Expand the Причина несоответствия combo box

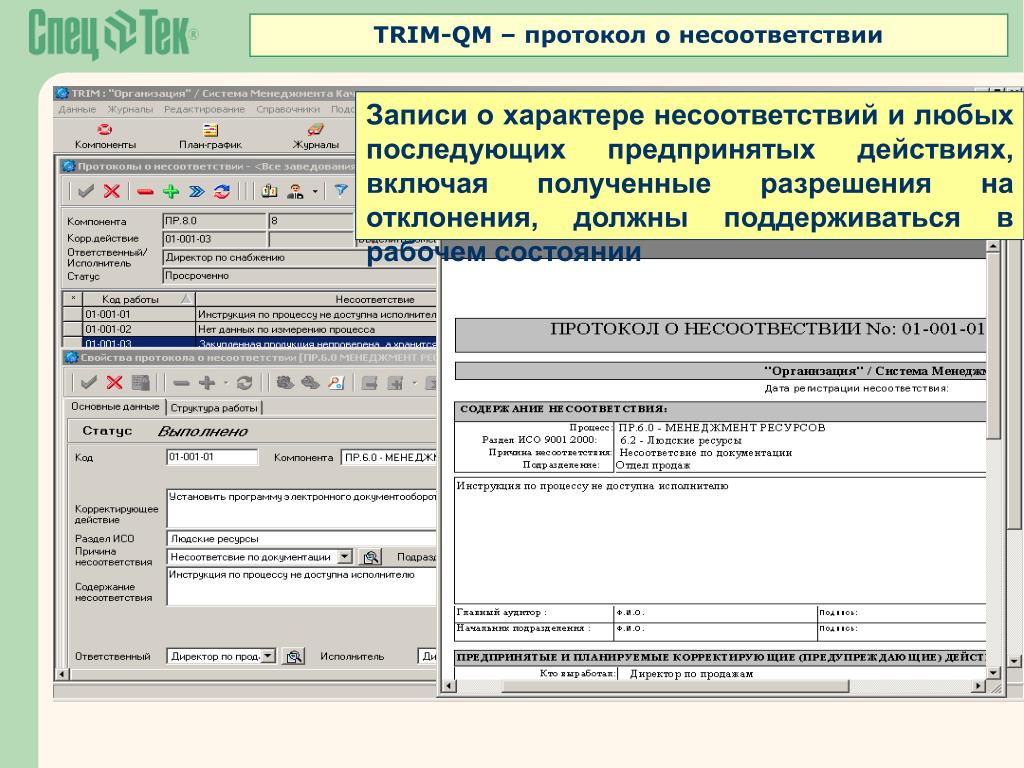click(345, 557)
